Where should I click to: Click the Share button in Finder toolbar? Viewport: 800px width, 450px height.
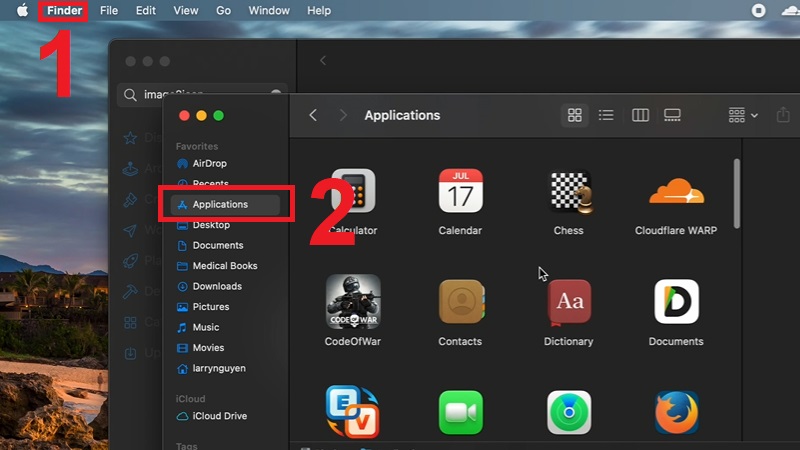[783, 115]
